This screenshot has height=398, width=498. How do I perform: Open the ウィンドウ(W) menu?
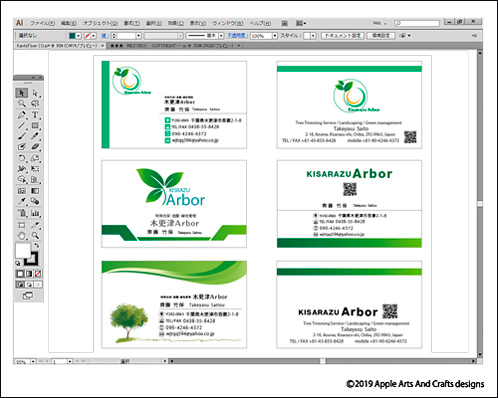pyautogui.click(x=228, y=23)
